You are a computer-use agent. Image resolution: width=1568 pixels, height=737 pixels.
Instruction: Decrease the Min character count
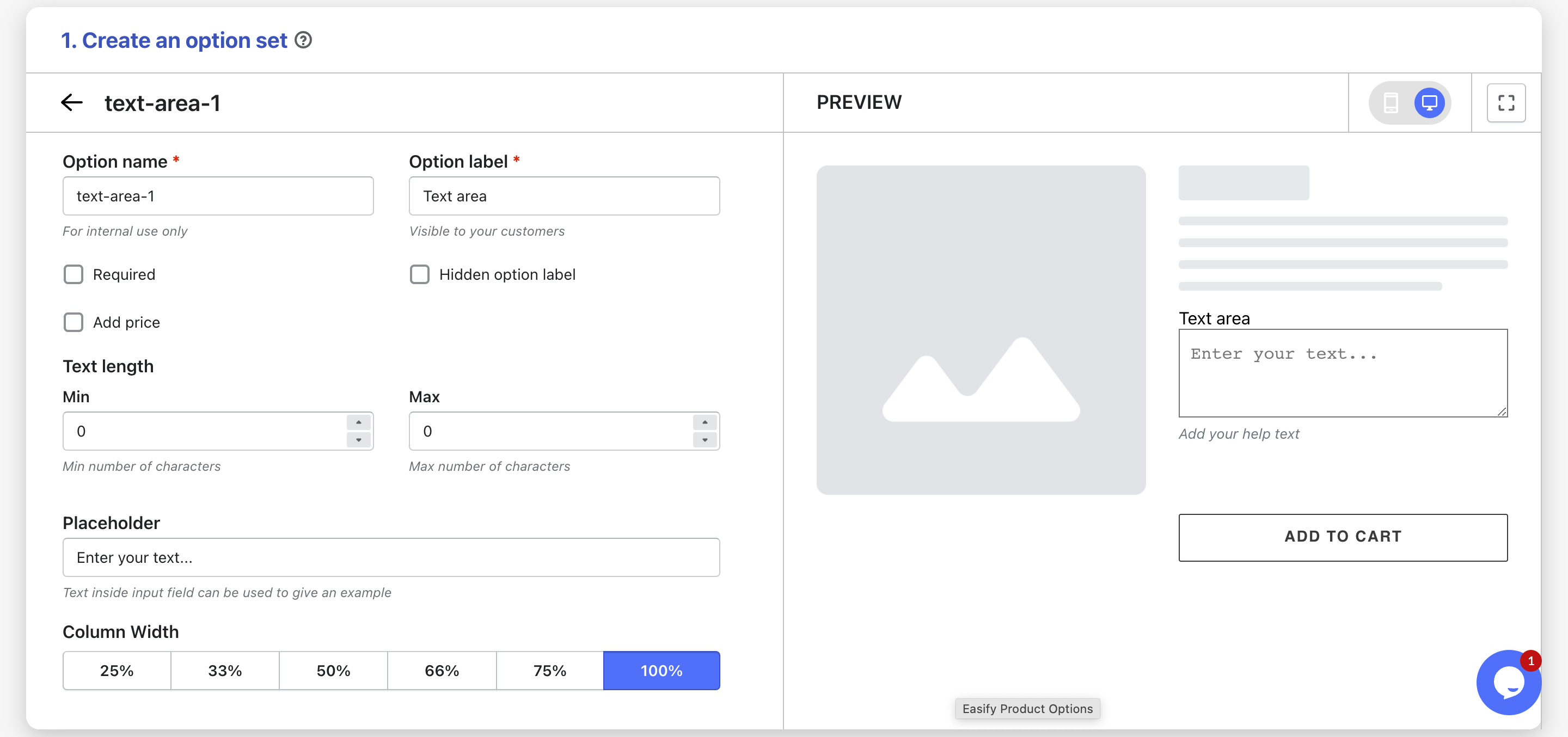tap(359, 440)
